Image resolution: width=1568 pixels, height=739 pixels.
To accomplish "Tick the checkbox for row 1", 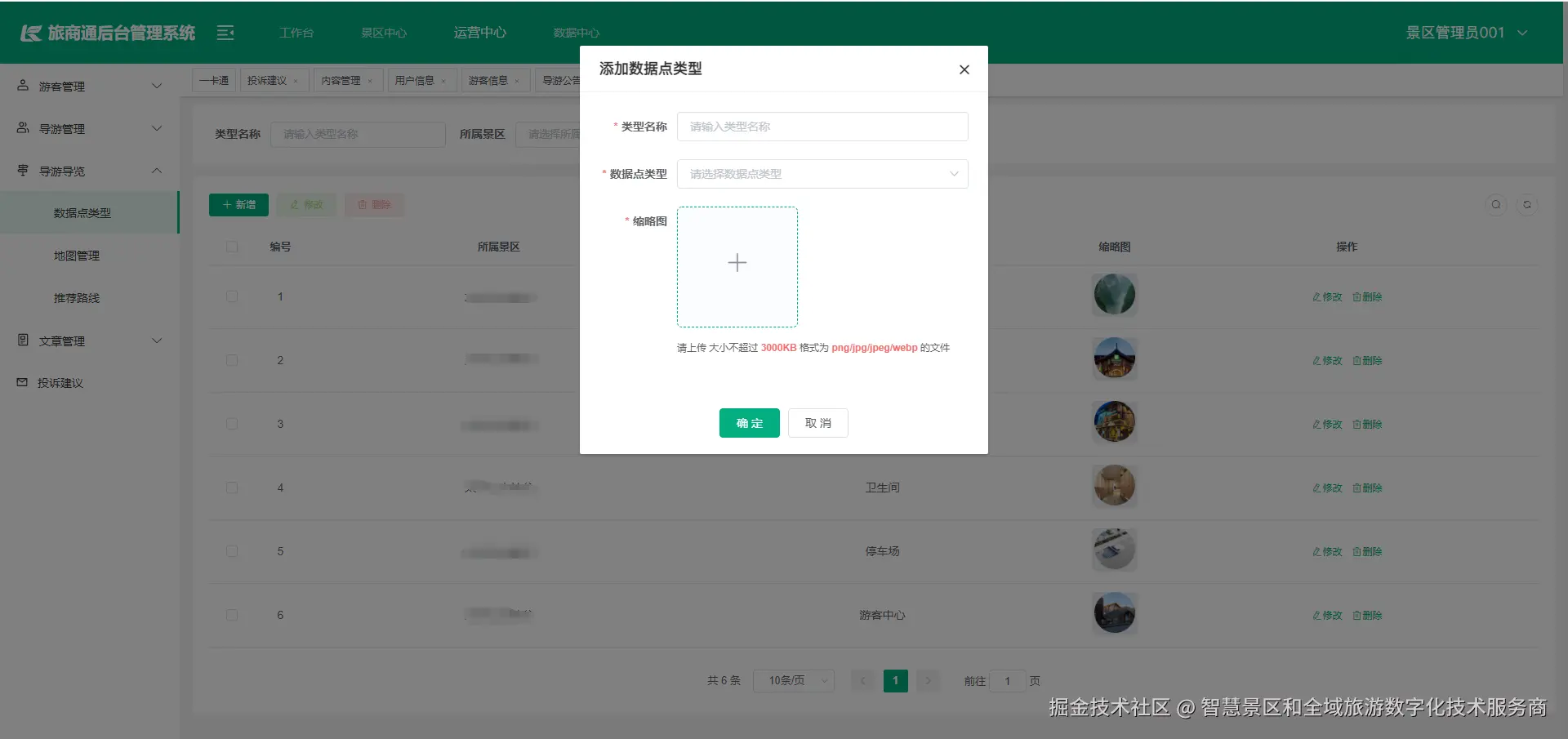I will [232, 296].
